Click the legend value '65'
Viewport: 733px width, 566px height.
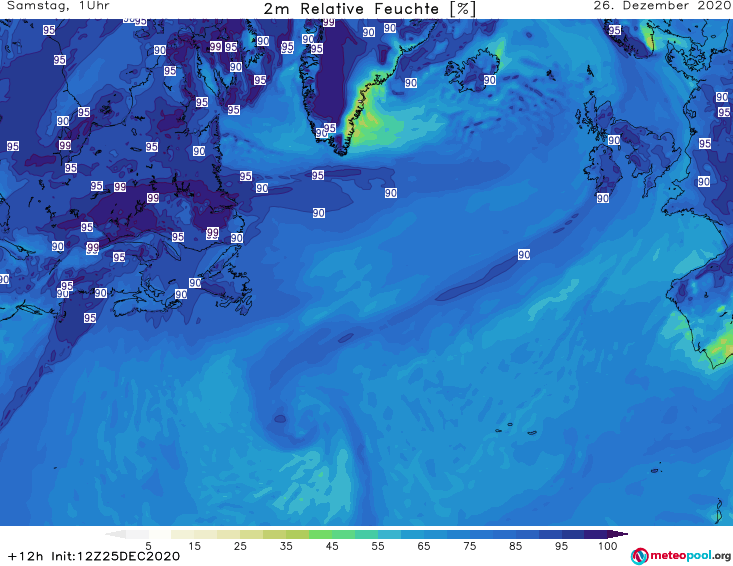[x=424, y=546]
